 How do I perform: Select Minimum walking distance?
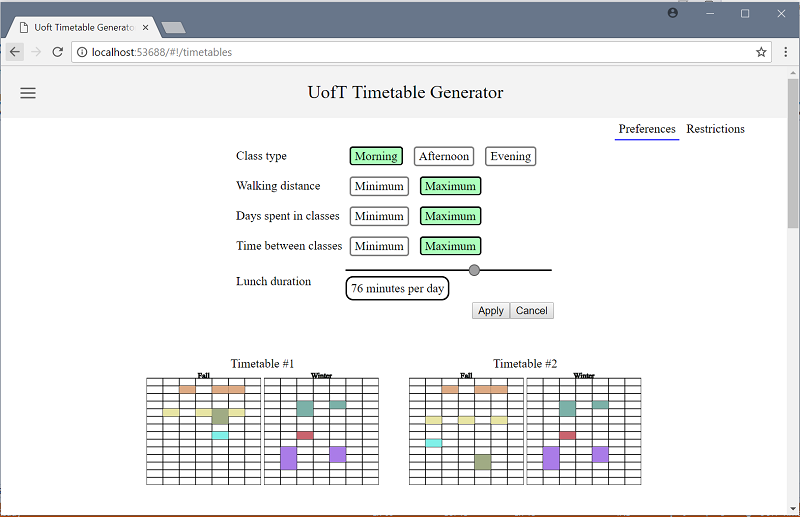379,186
